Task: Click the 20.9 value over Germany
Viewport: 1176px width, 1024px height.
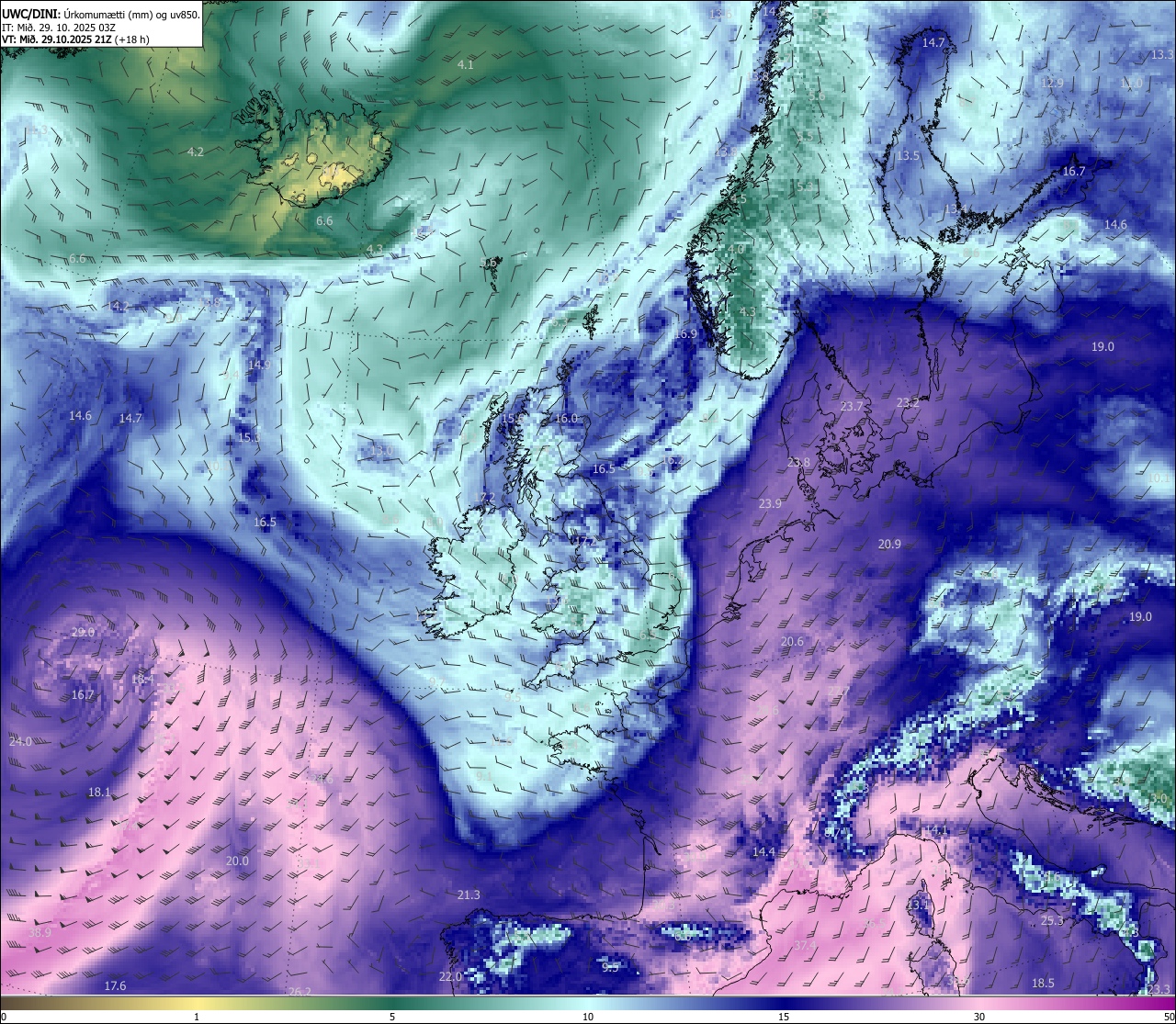Action: [x=889, y=544]
